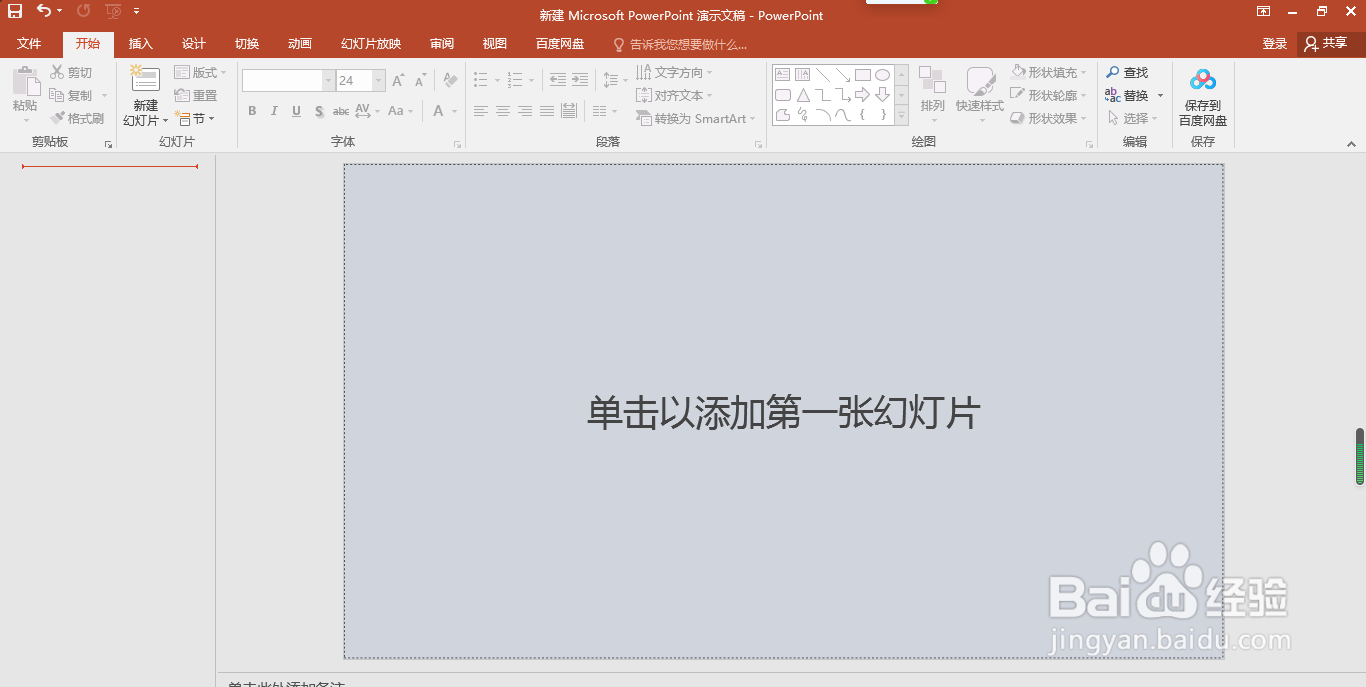The width and height of the screenshot is (1366, 687).
Task: Toggle italic formatting
Action: click(273, 111)
